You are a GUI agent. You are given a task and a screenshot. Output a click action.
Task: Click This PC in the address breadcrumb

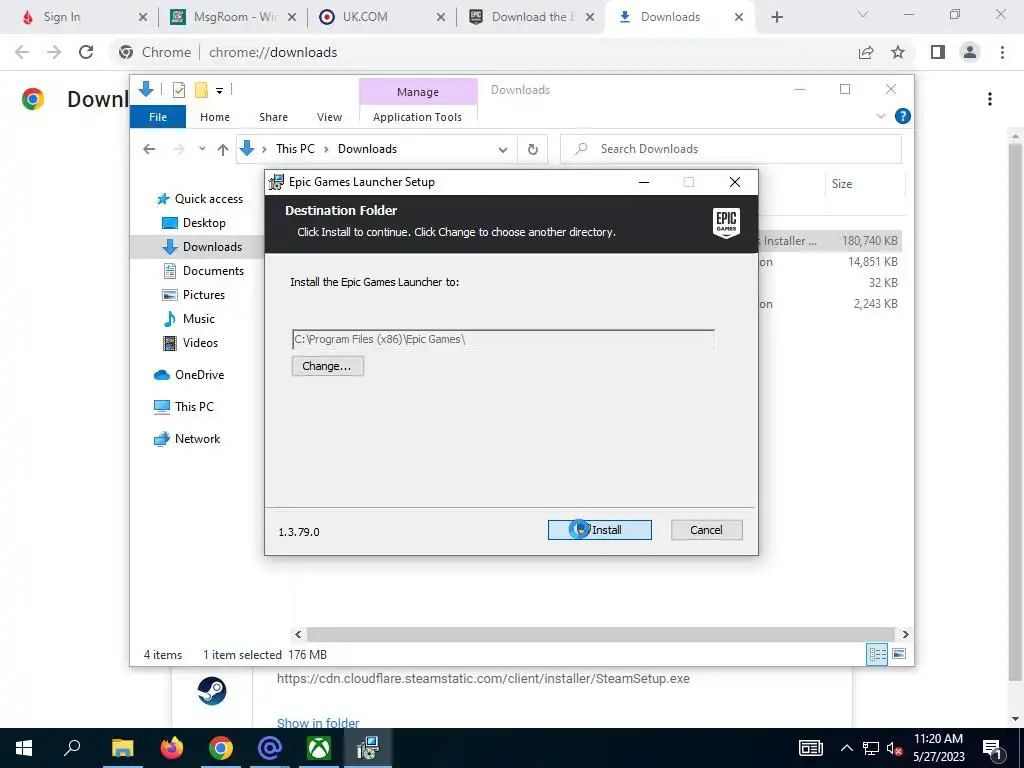point(295,149)
